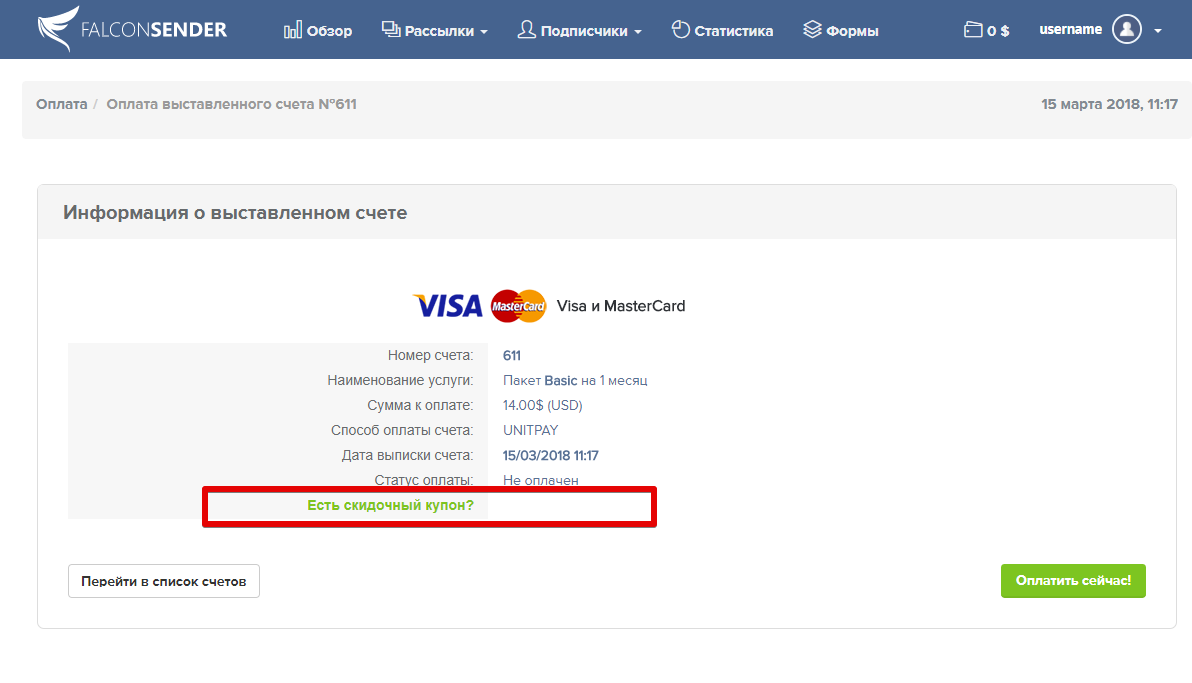Click the Оплата breadcrumb link
The image size is (1192, 683).
pyautogui.click(x=62, y=104)
